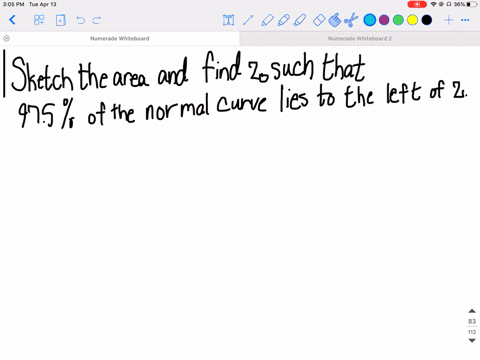Tap the handwritten 97.5 % text
This screenshot has width=480, height=360.
[46, 113]
